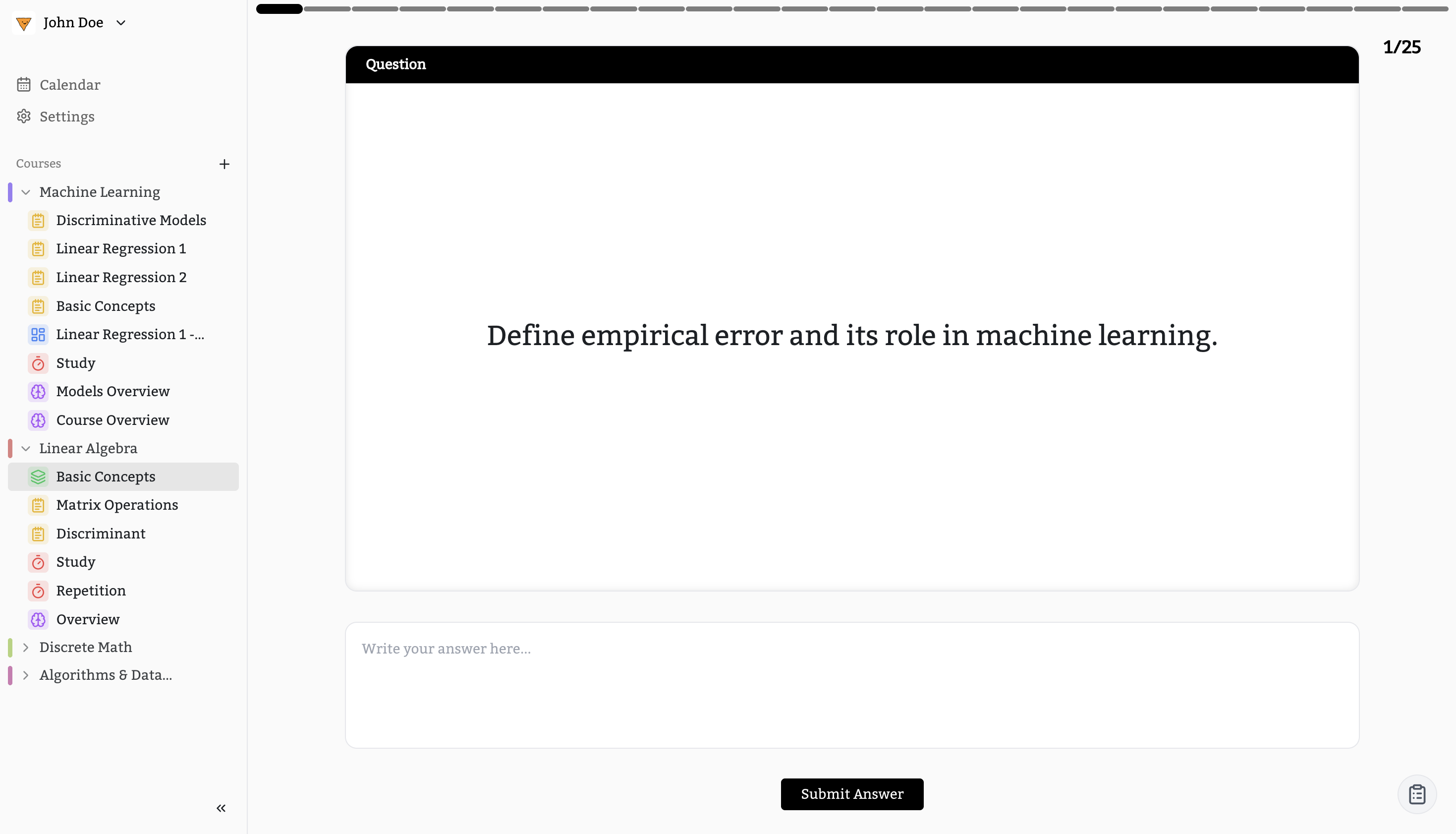Collapse the Linear Algebra course
The height and width of the screenshot is (834, 1456).
point(26,449)
